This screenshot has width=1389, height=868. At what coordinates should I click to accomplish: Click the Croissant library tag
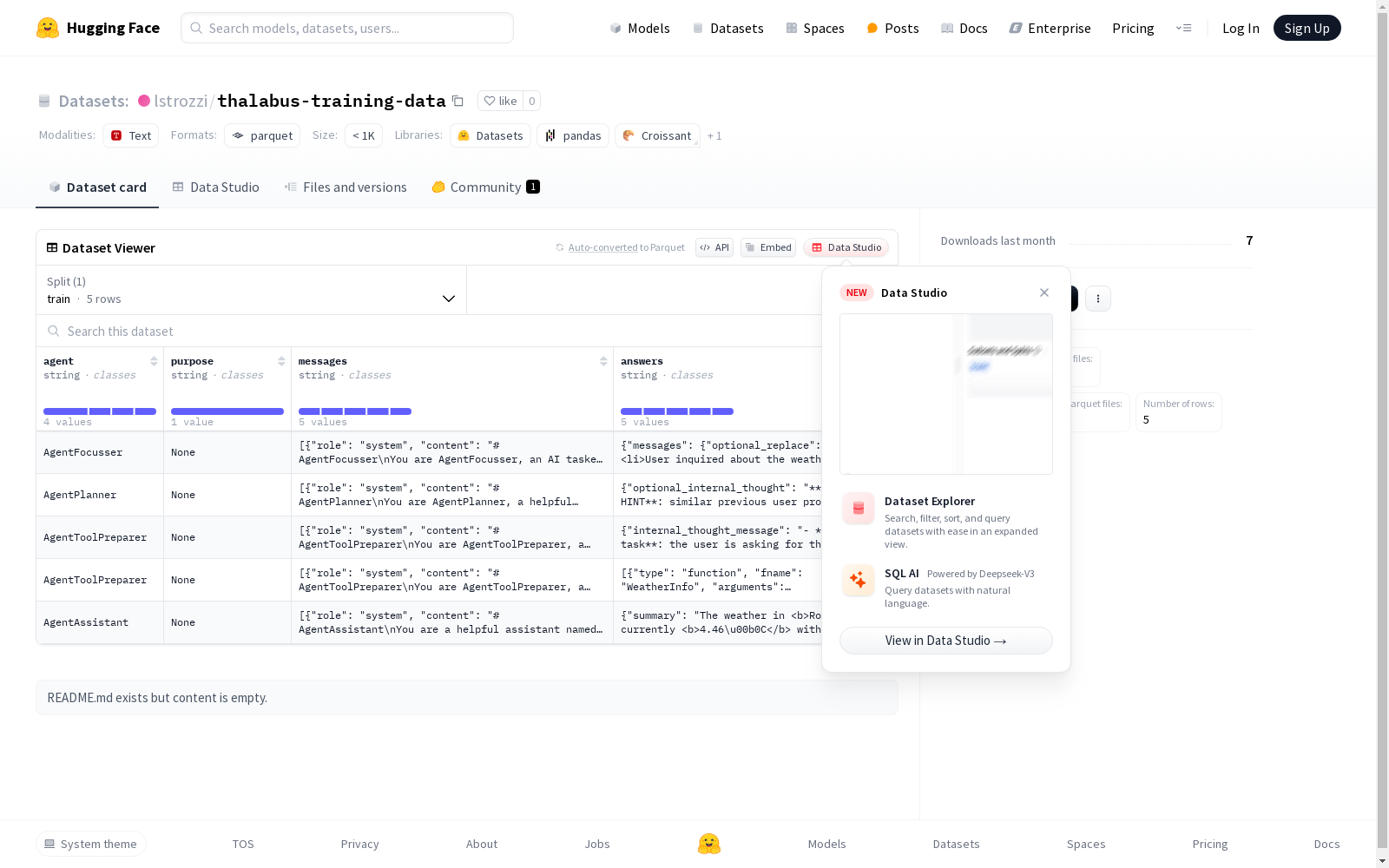(657, 135)
